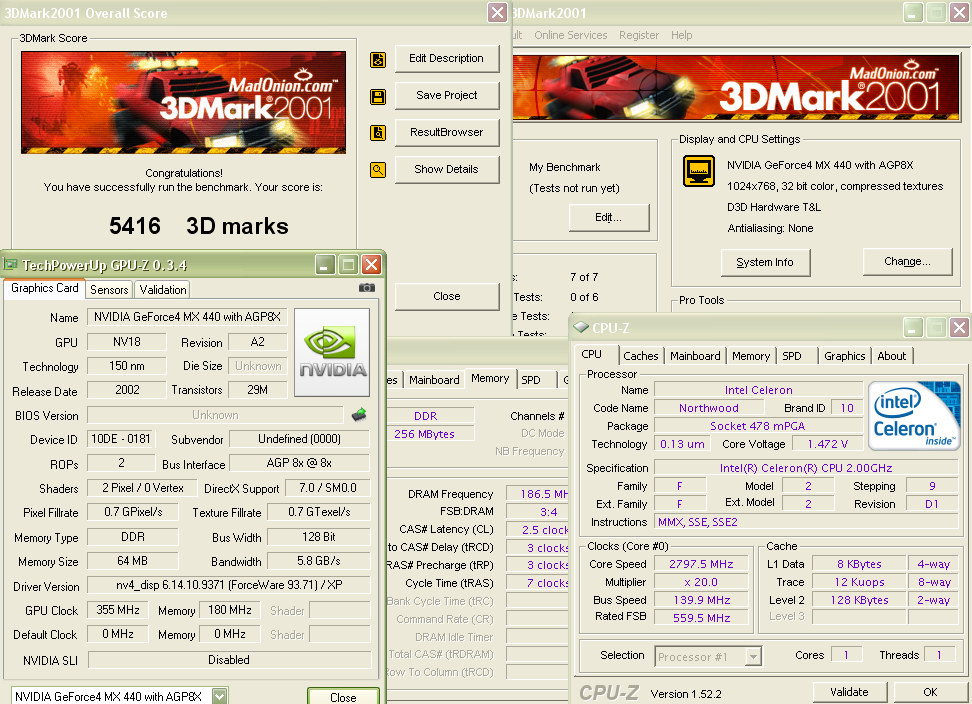Click the Validate button in CPU-Z
The height and width of the screenshot is (704, 972).
(x=849, y=692)
